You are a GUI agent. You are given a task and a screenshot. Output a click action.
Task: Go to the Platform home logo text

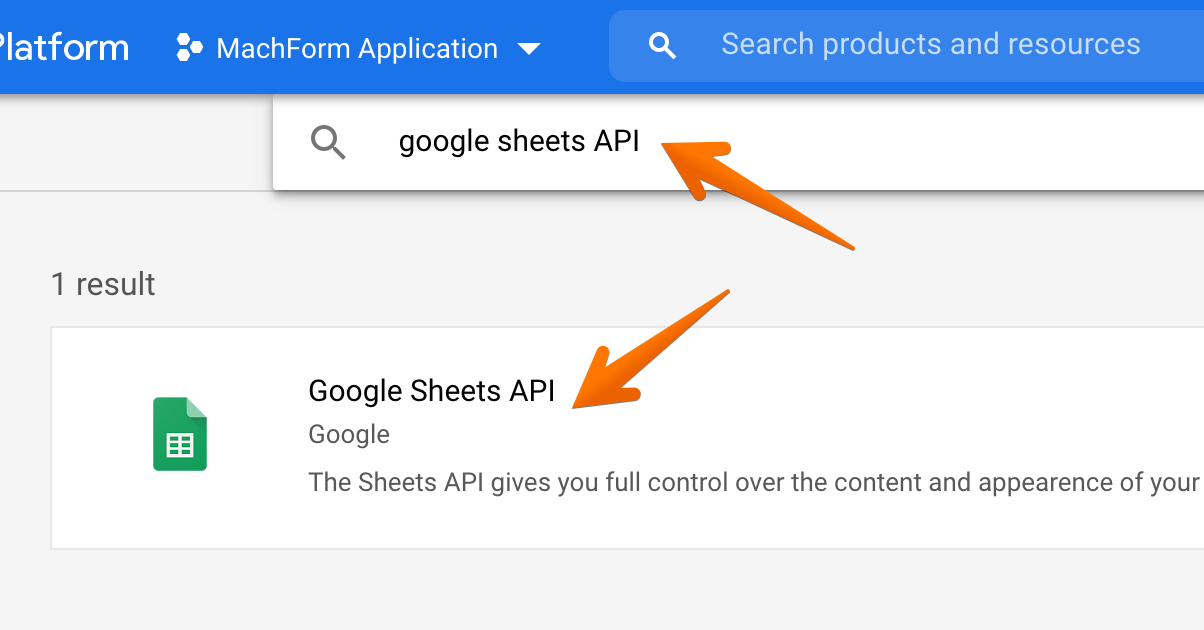click(64, 48)
